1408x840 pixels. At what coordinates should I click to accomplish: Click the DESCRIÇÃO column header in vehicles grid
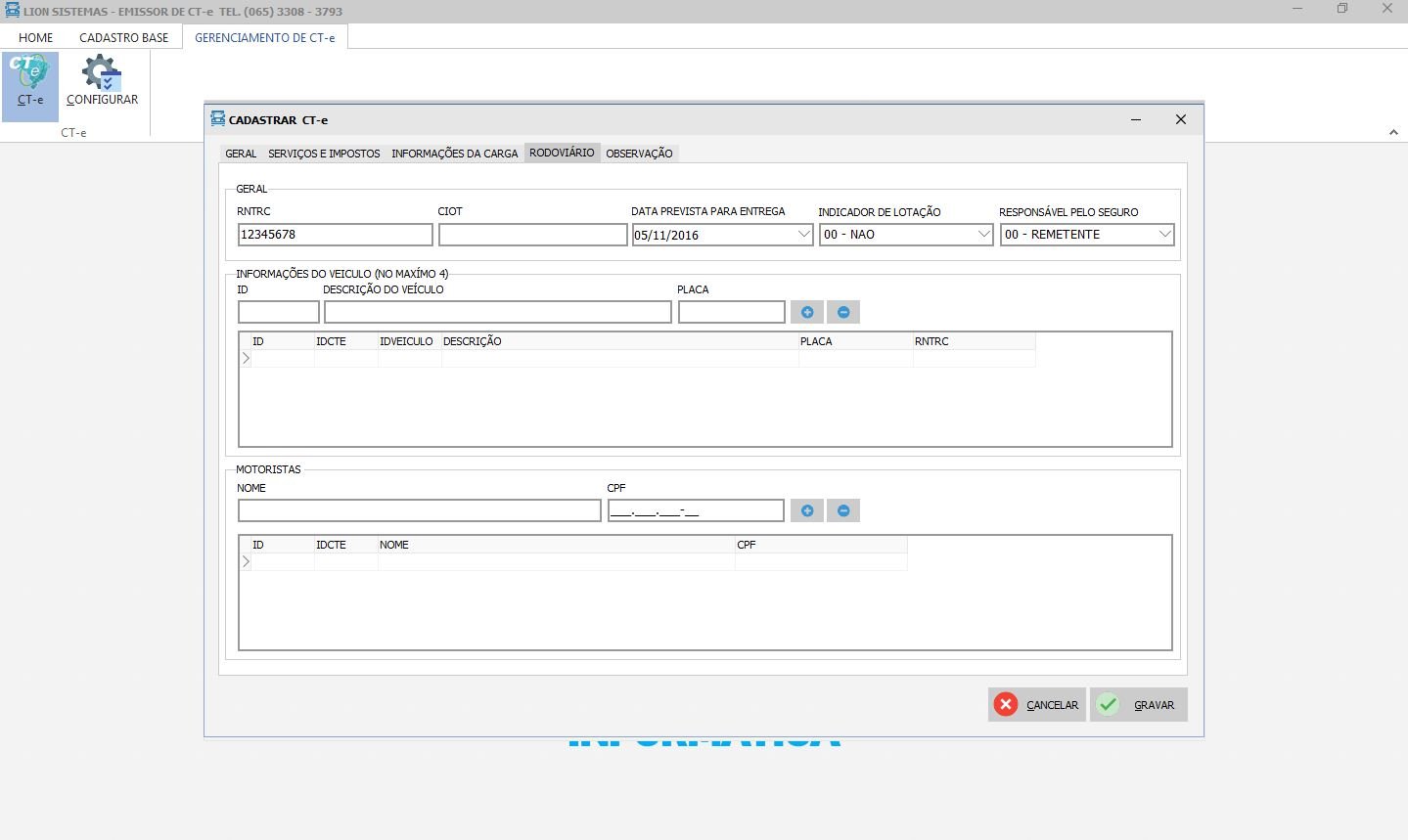coord(620,341)
